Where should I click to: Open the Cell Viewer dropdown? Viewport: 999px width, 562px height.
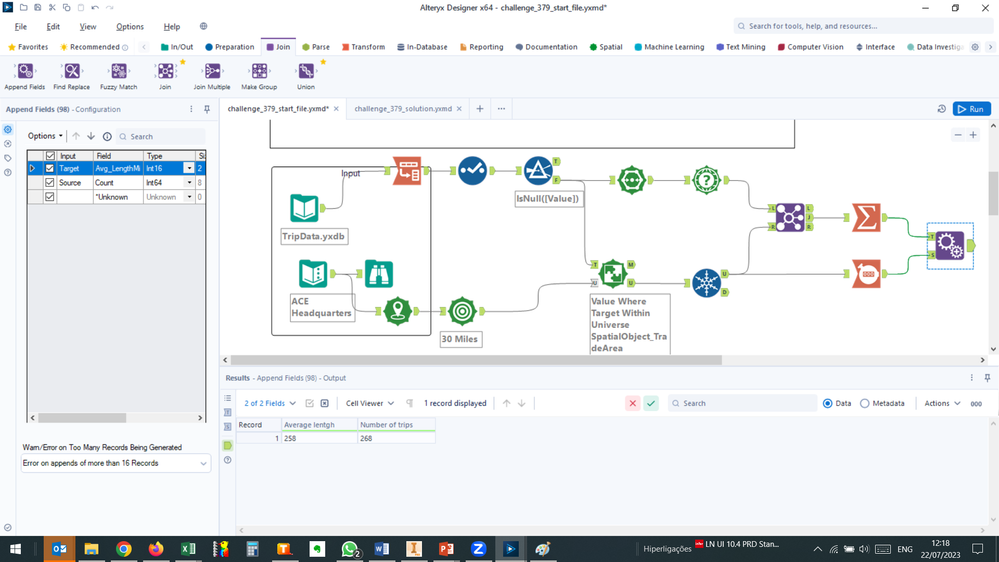click(370, 403)
